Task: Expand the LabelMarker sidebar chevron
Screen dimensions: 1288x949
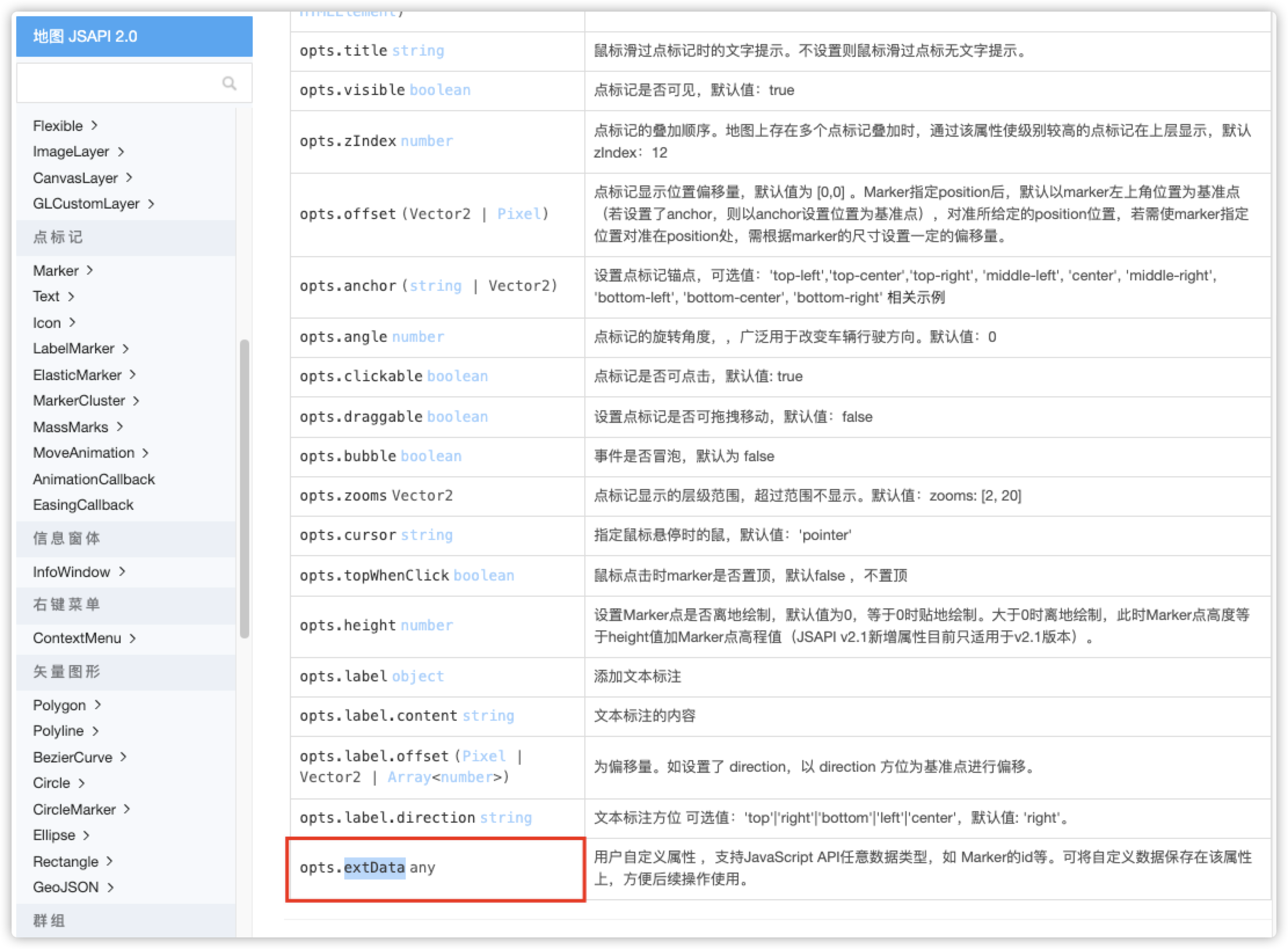Action: [x=126, y=349]
